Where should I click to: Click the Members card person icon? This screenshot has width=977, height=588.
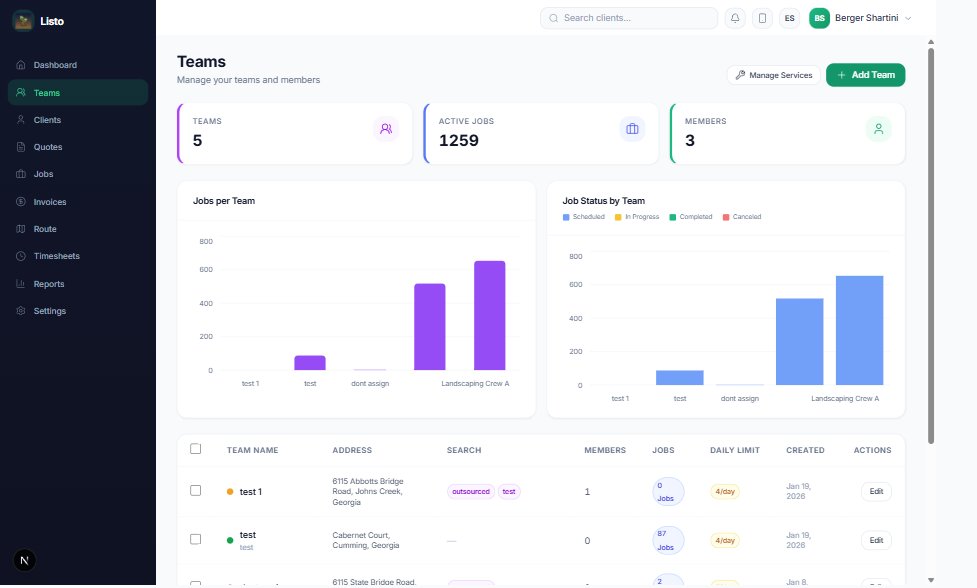click(879, 129)
